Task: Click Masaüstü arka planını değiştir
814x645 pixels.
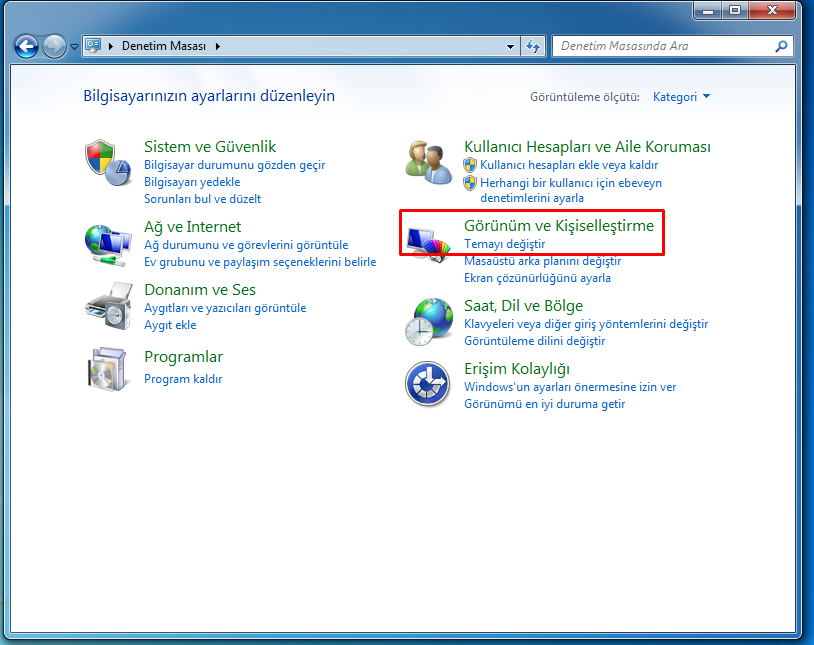Action: pyautogui.click(x=542, y=261)
